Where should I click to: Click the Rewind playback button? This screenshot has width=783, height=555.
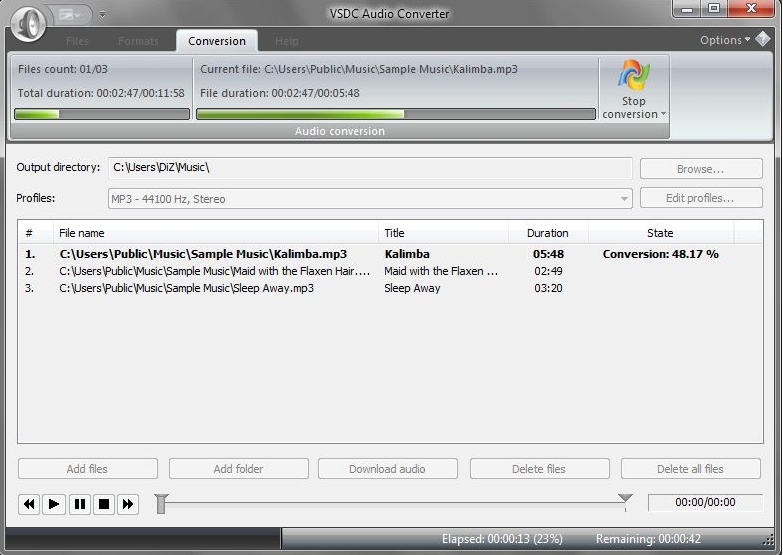29,504
